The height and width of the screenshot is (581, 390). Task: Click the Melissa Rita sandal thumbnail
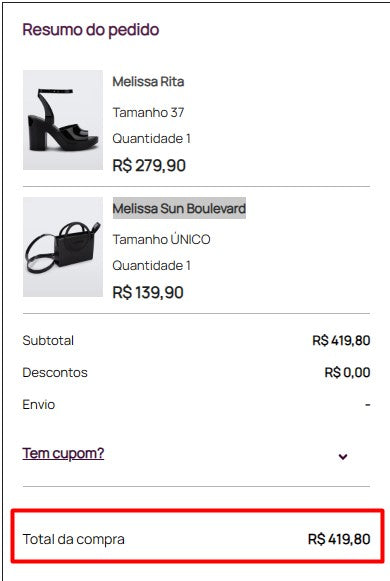(x=63, y=120)
